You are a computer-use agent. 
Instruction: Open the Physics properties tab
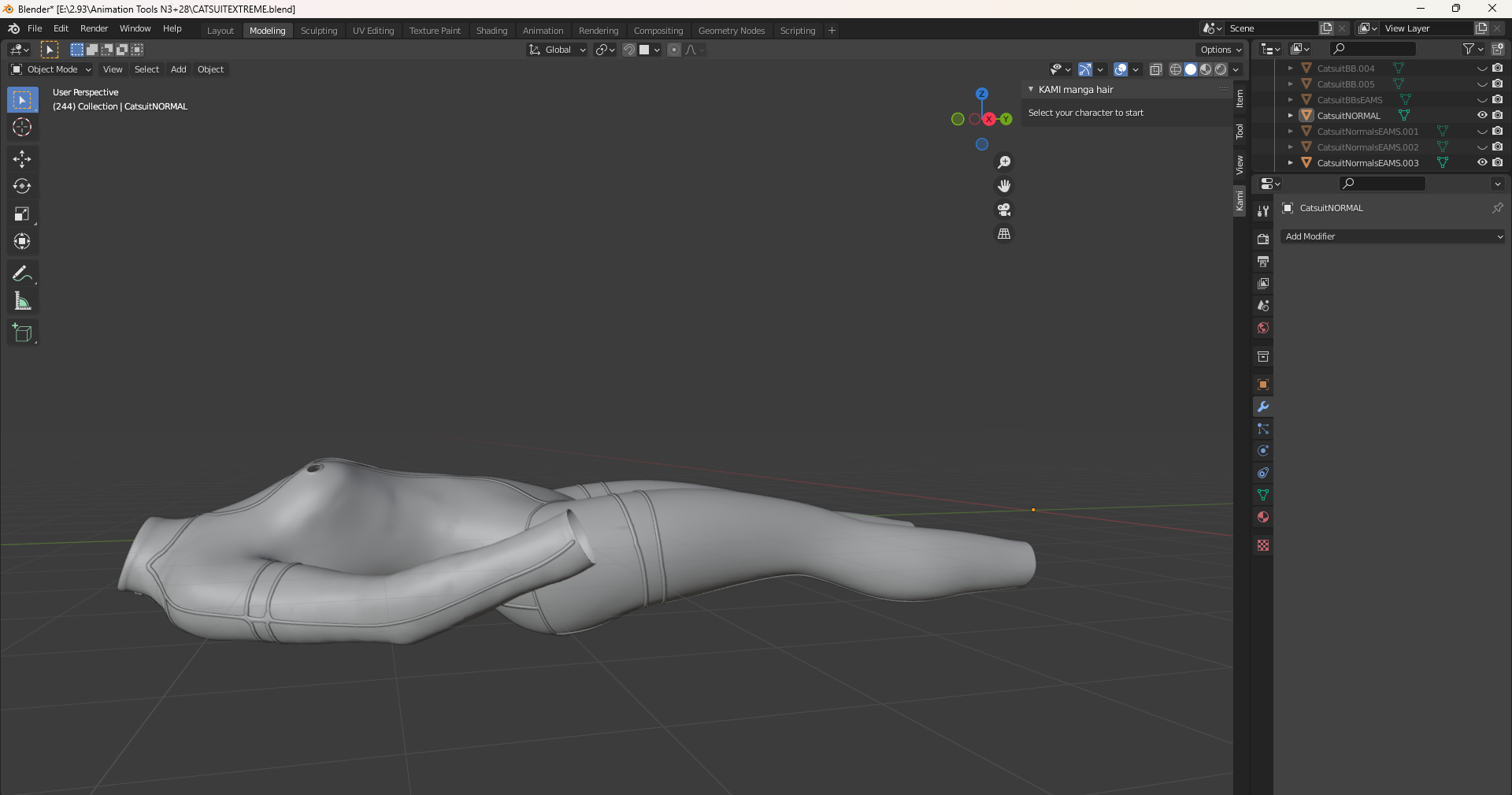[1263, 451]
